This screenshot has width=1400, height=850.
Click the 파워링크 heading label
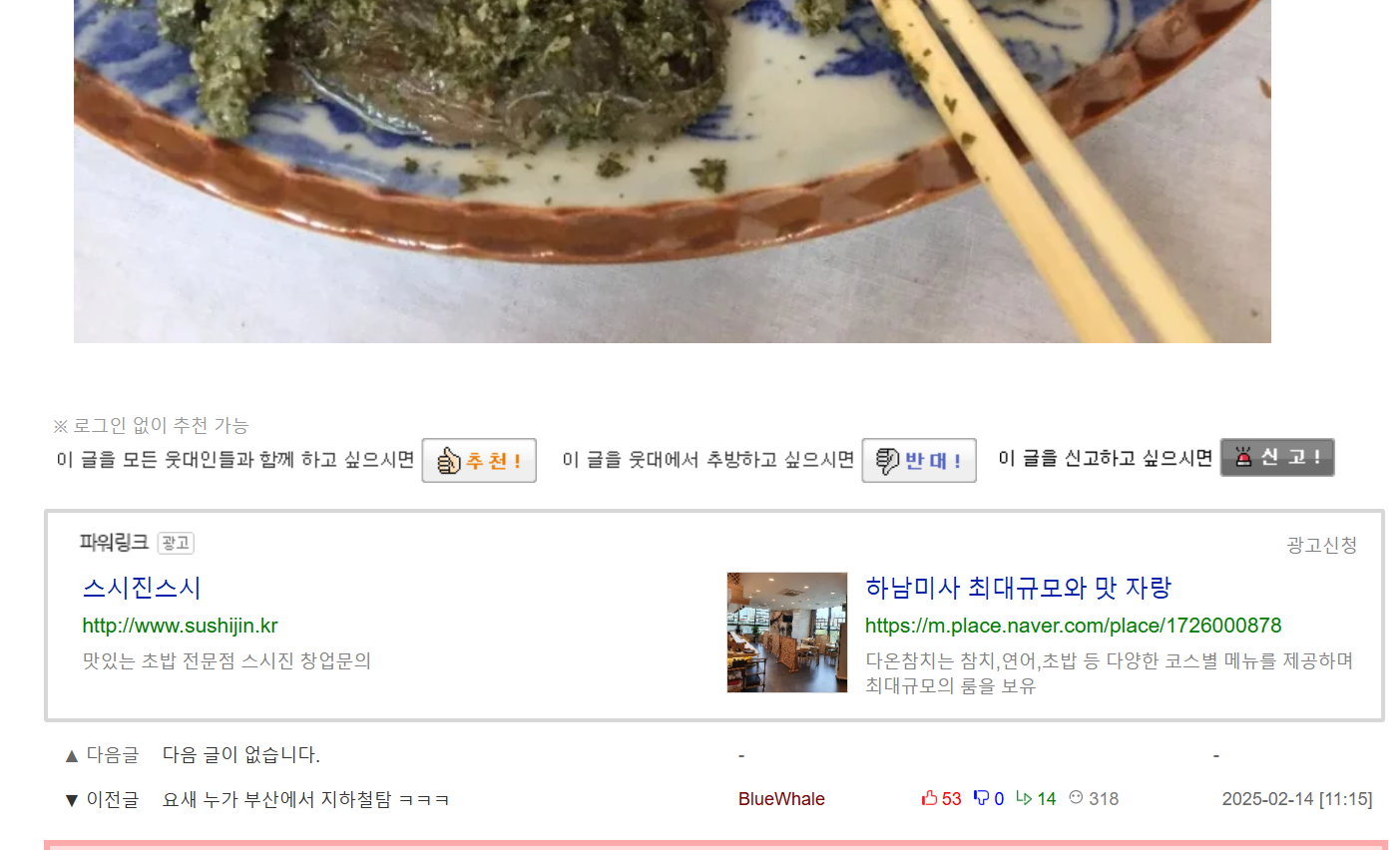[x=114, y=543]
